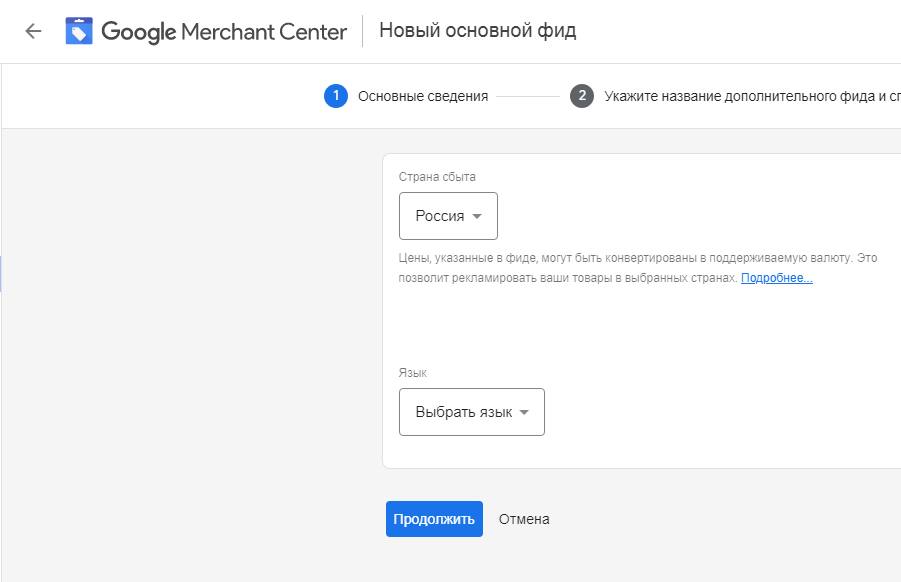901x582 pixels.
Task: Click the arrow icon next to Выбрать язык
Action: (523, 413)
